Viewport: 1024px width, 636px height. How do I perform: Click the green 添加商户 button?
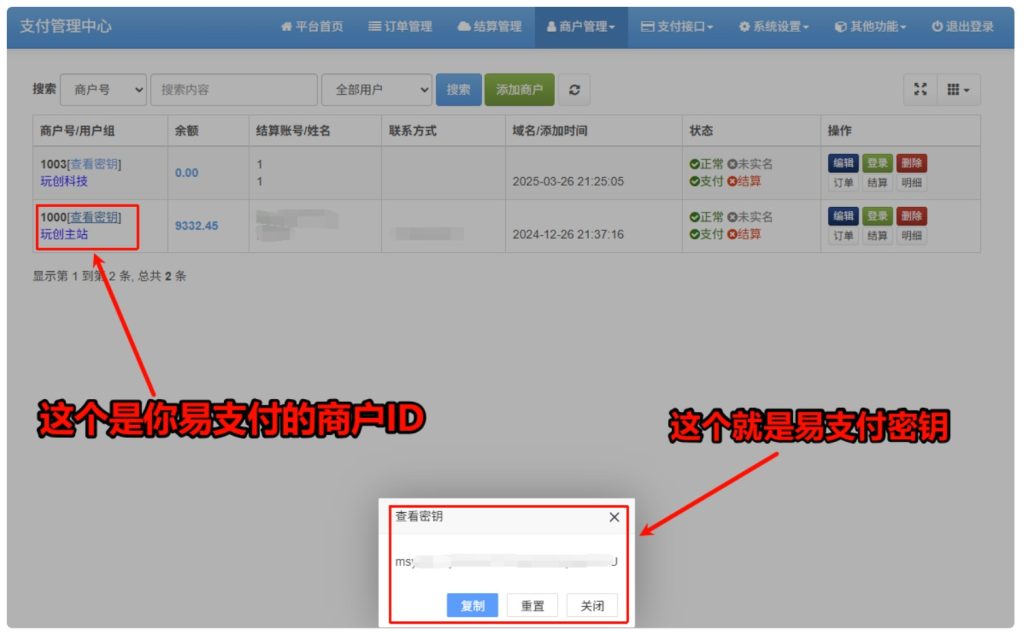click(x=518, y=89)
